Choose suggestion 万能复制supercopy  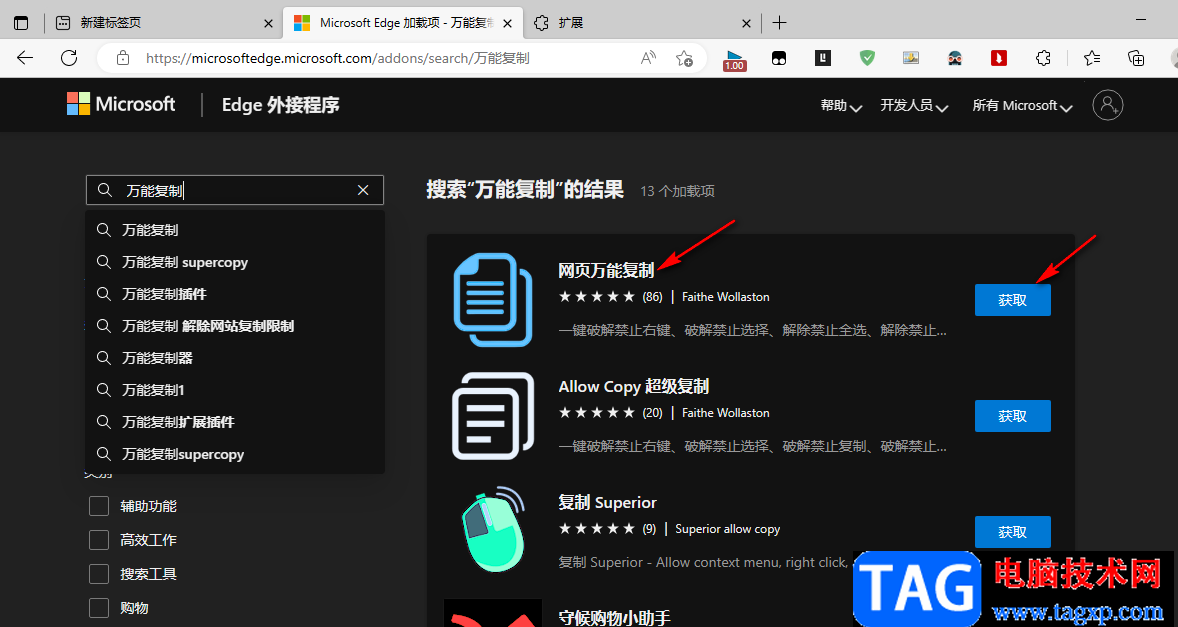click(235, 454)
